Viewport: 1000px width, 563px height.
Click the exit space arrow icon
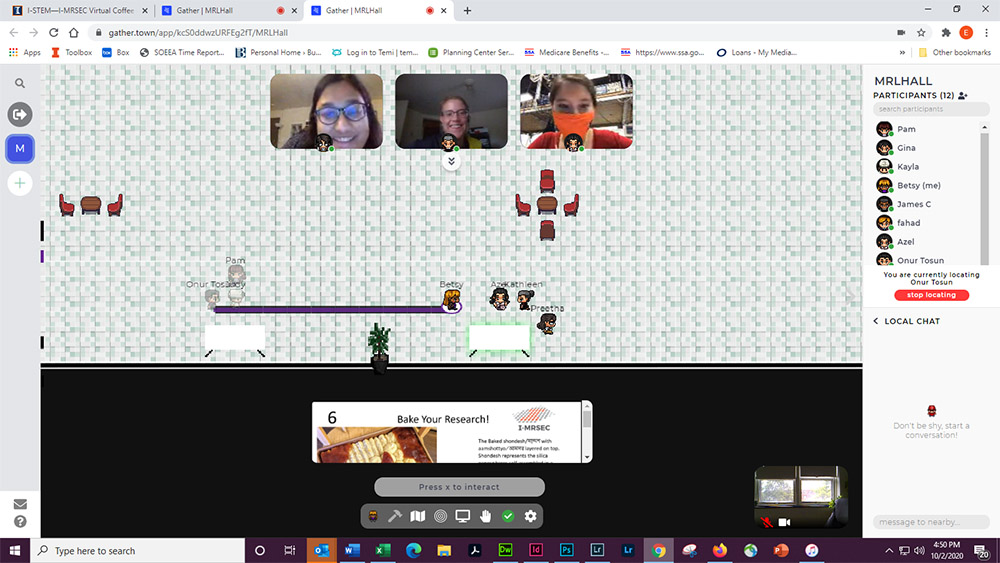[x=20, y=115]
